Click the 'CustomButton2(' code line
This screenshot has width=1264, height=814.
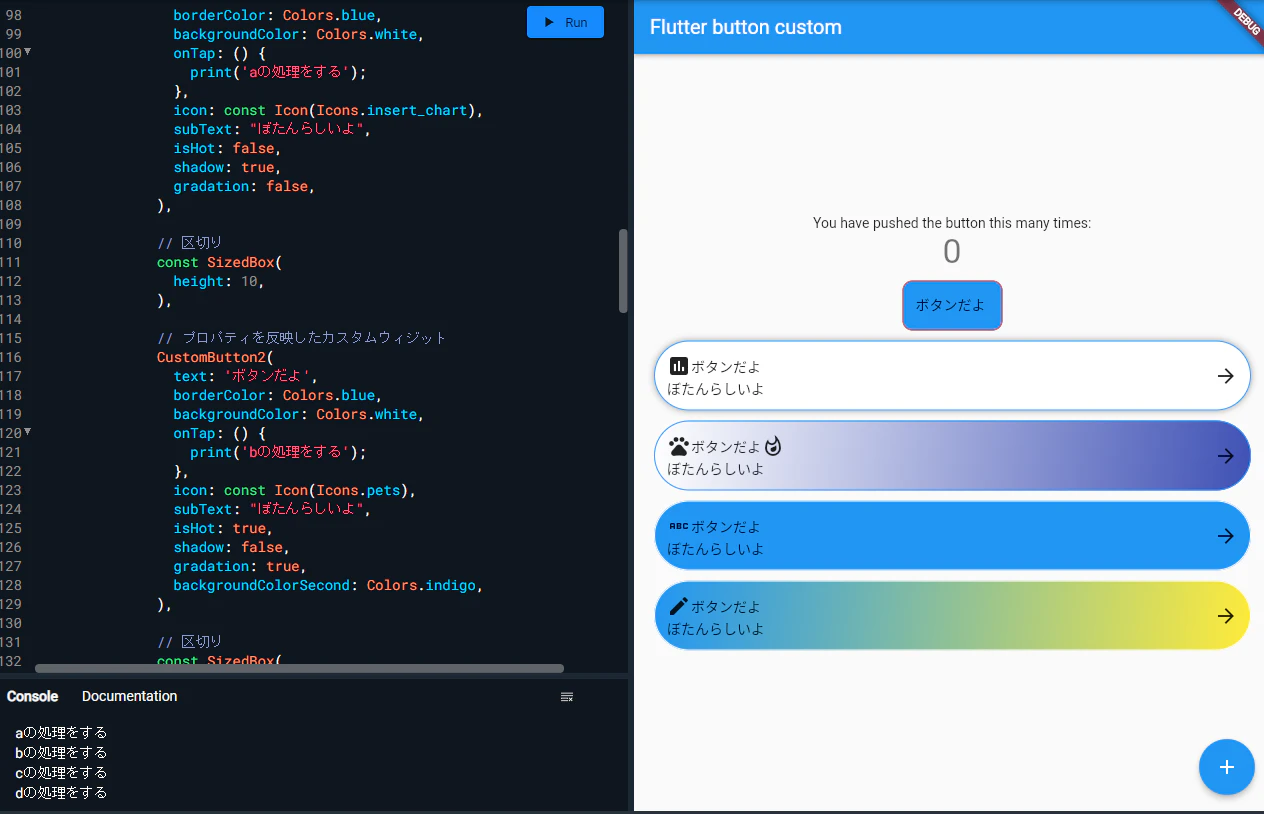(215, 357)
